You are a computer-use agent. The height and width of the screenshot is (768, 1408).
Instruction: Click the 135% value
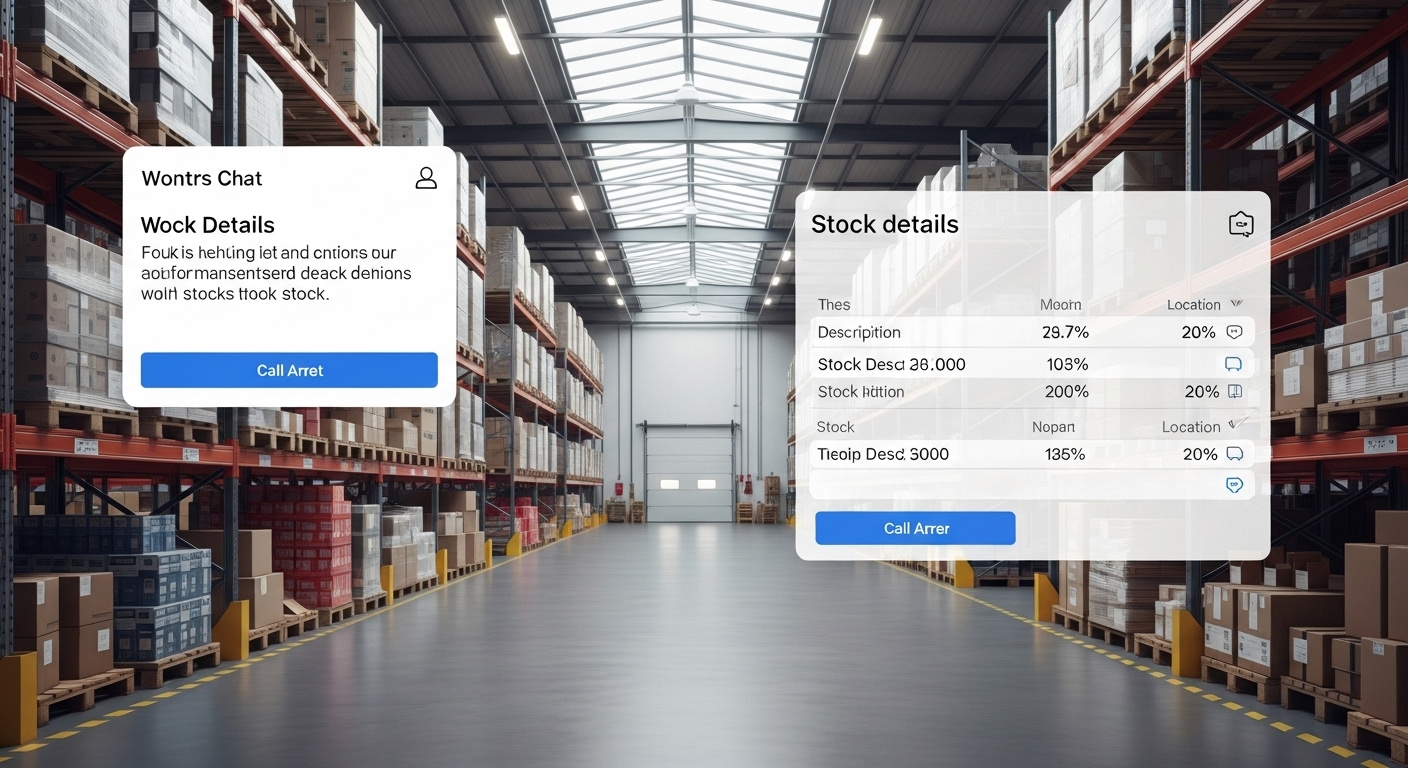tap(1065, 454)
